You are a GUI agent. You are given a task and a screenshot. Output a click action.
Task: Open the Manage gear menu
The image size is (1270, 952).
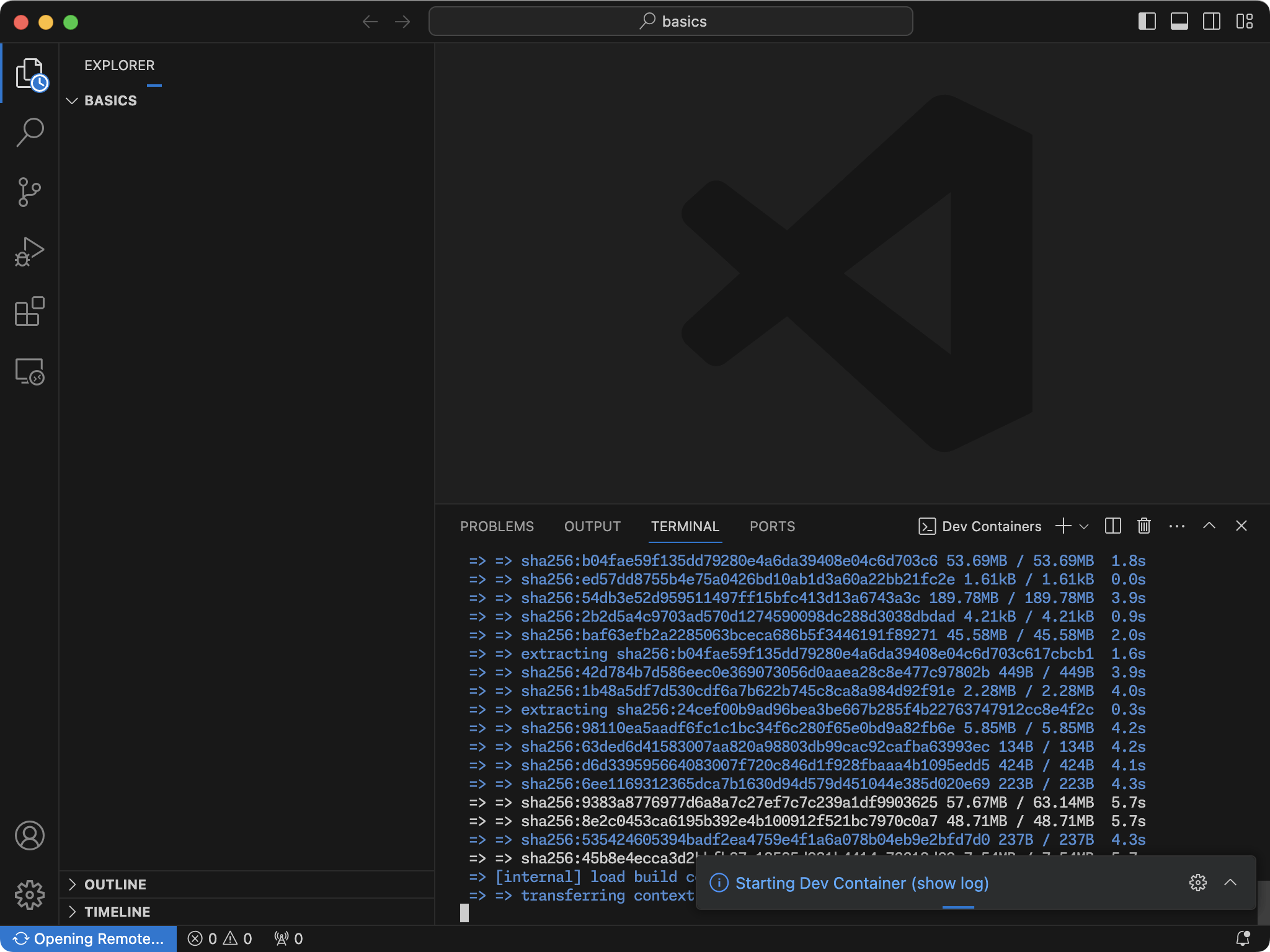point(30,895)
